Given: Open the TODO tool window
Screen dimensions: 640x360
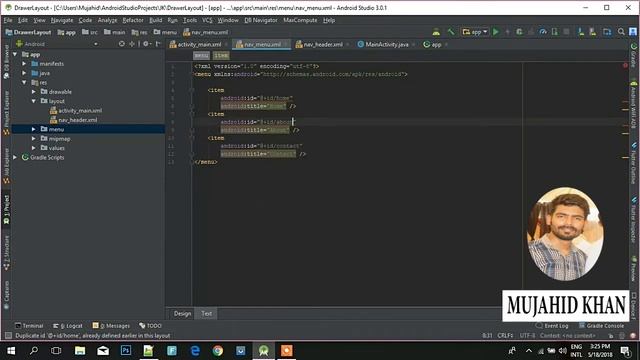Looking at the screenshot, I should point(150,326).
